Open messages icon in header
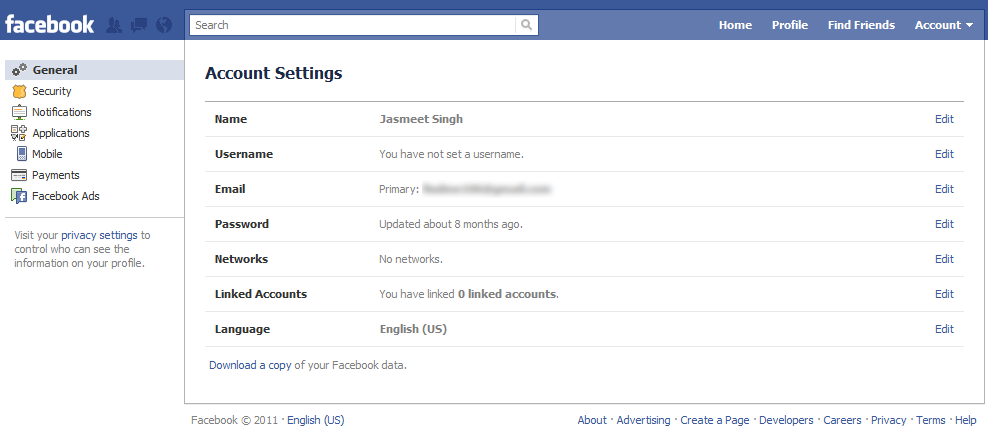 coord(139,25)
